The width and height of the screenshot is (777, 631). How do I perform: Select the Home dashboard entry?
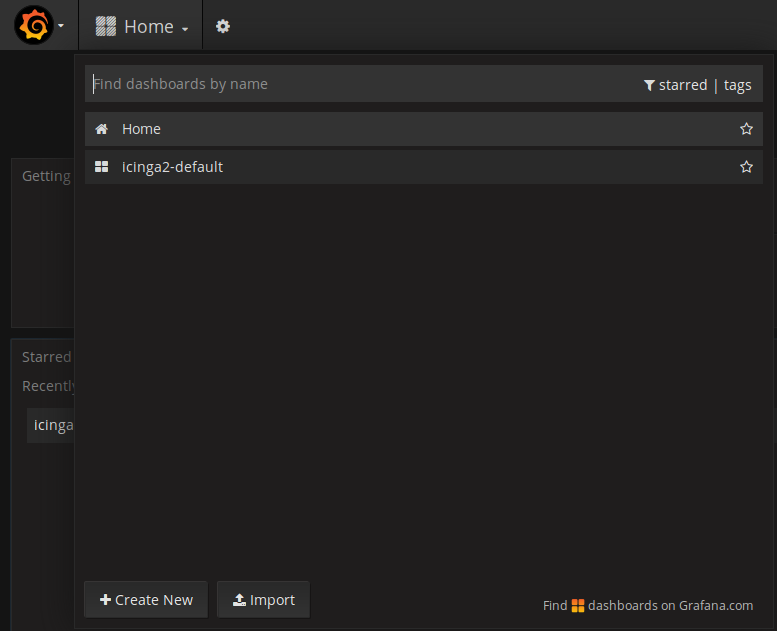point(141,129)
